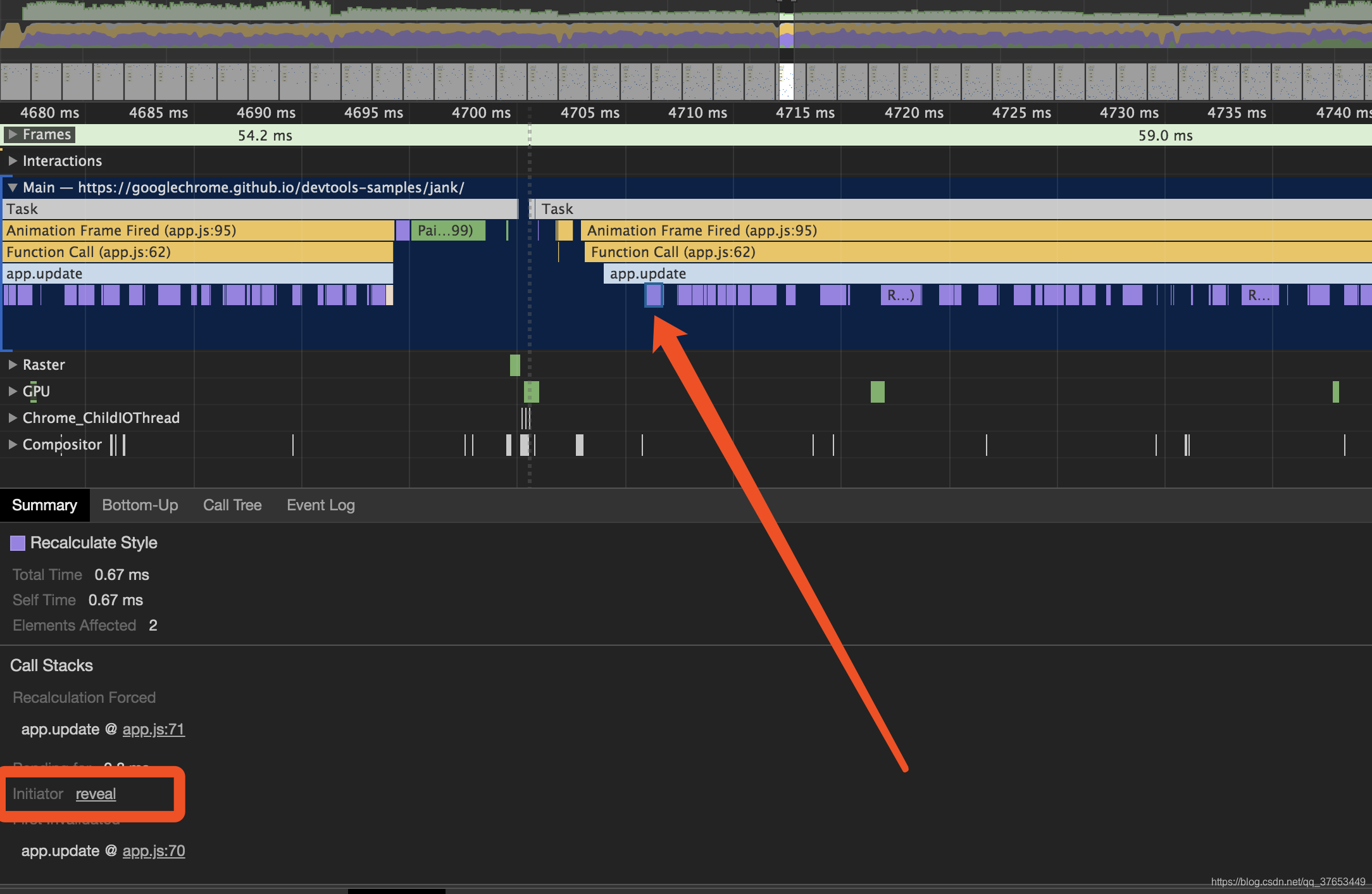1372x894 pixels.
Task: Switch to the Call Tree tab
Action: pos(232,505)
